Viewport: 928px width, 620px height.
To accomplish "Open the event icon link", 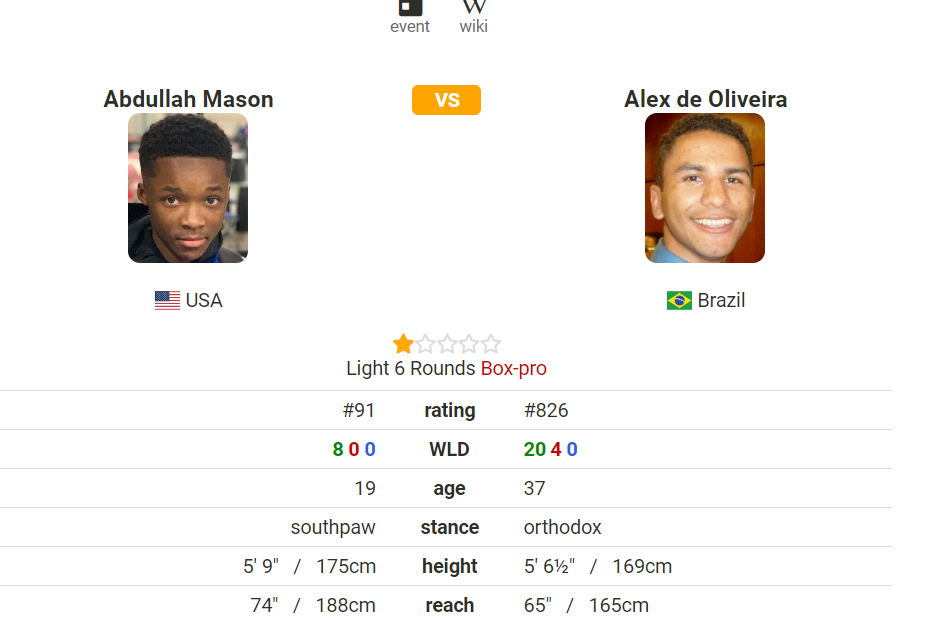I will pos(410,8).
